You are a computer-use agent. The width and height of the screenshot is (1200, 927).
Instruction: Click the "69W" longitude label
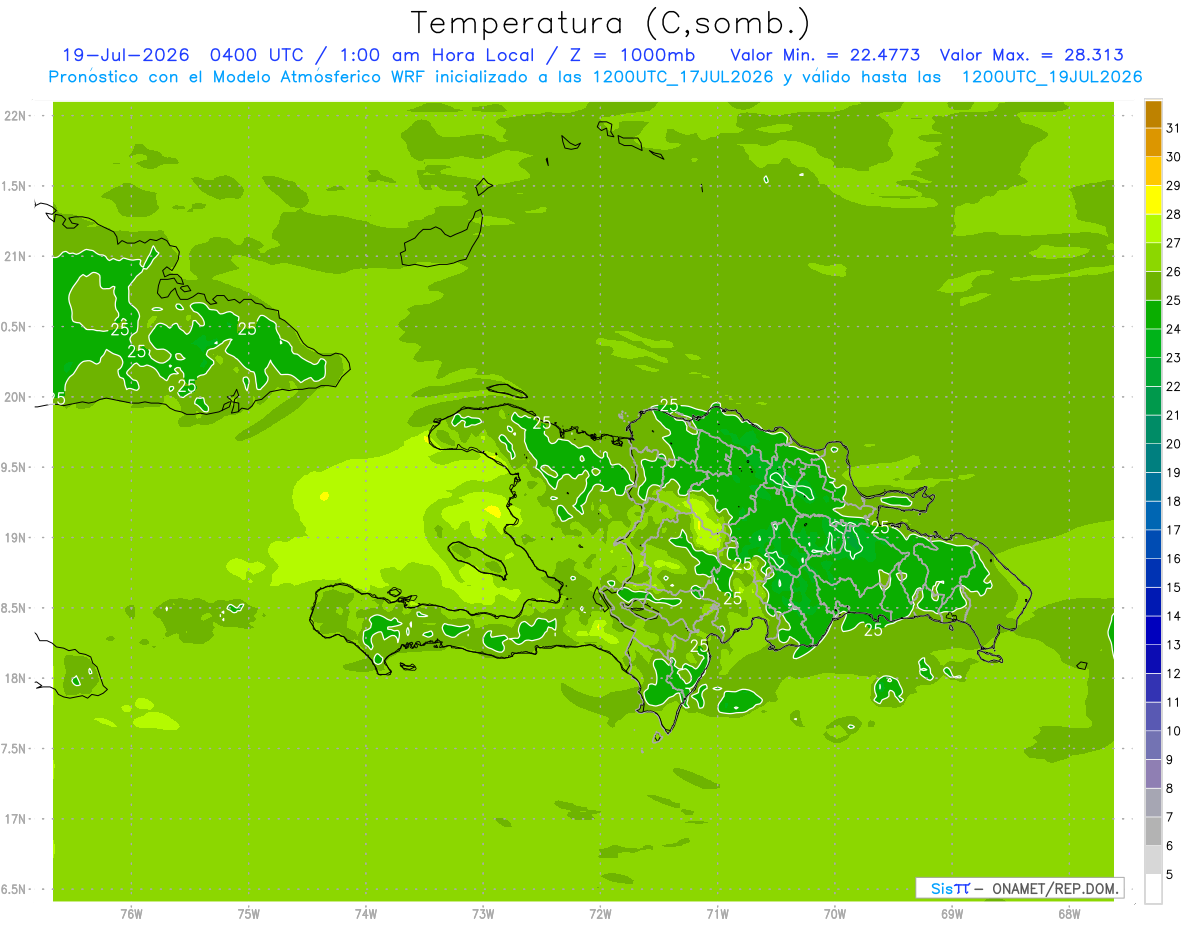[952, 915]
